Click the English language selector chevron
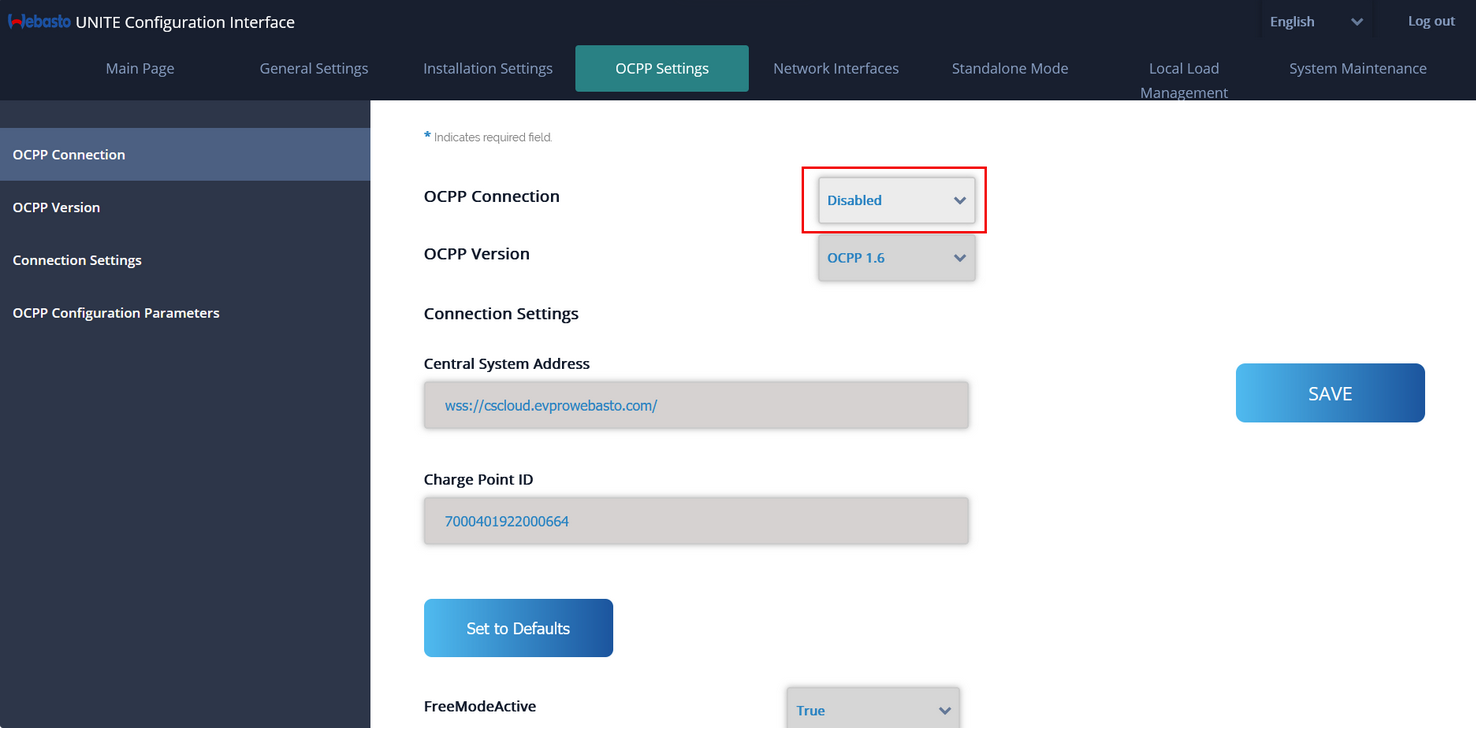This screenshot has width=1476, height=729. (1357, 22)
